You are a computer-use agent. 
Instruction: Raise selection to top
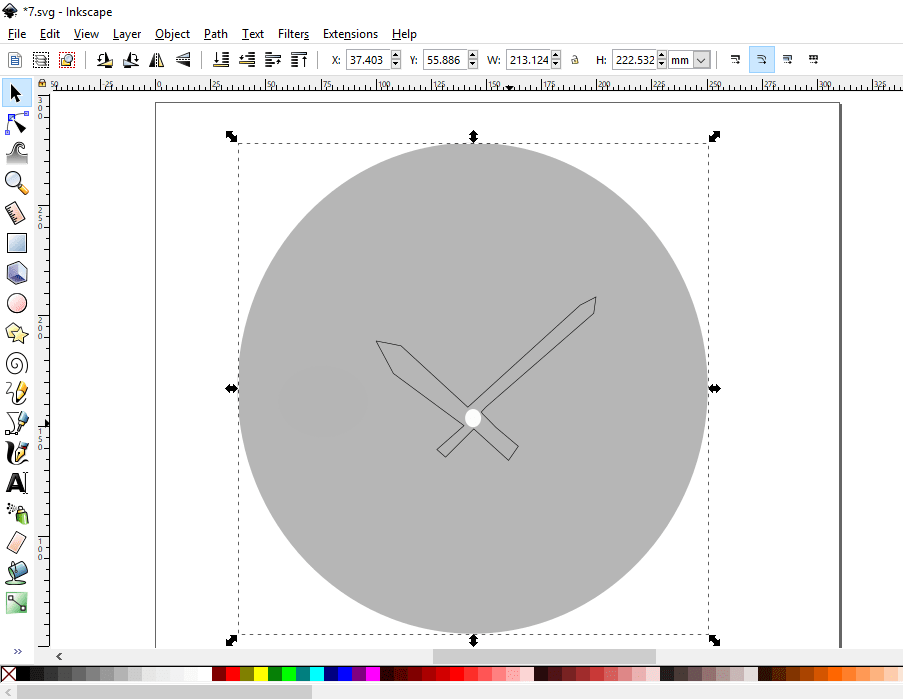tap(299, 60)
